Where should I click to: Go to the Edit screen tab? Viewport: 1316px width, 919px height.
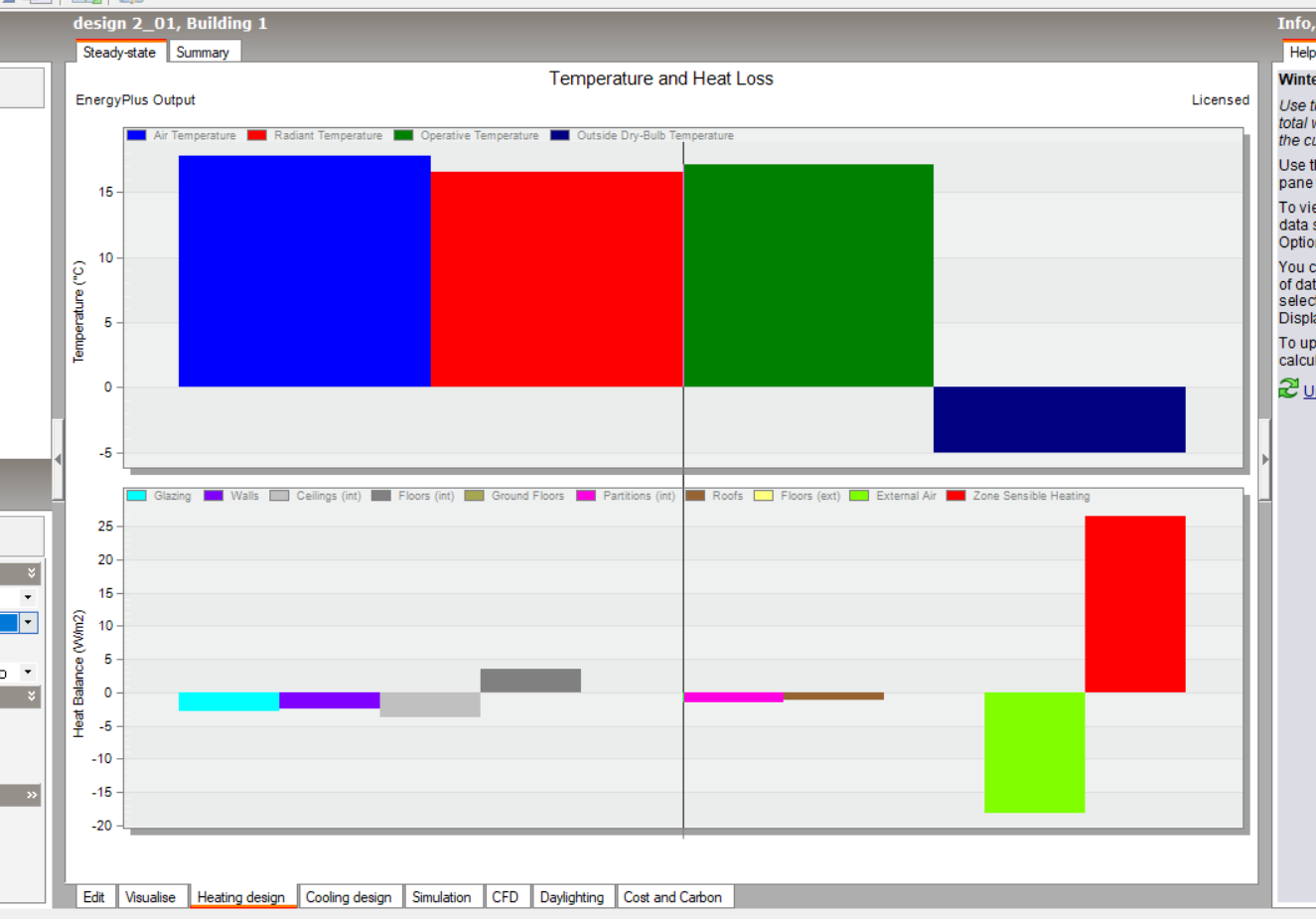[x=94, y=897]
